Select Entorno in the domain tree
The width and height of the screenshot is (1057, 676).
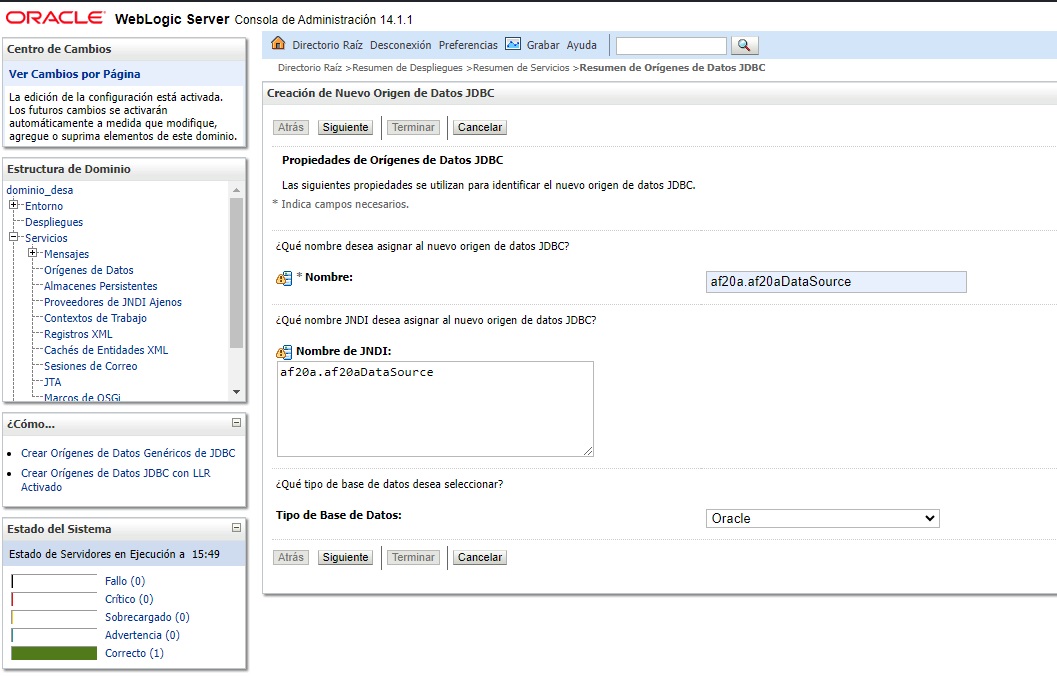[44, 206]
